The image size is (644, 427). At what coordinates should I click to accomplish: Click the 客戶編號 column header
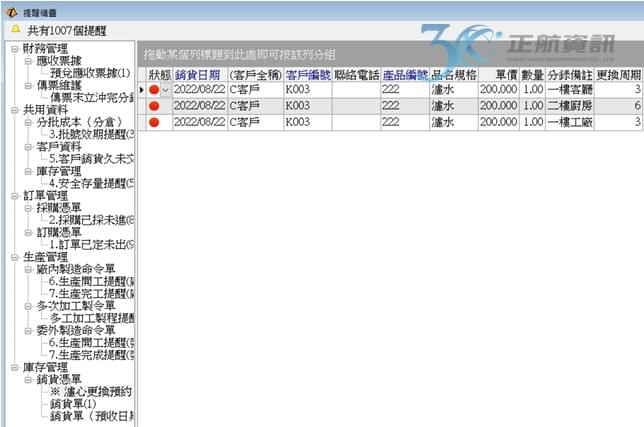307,74
